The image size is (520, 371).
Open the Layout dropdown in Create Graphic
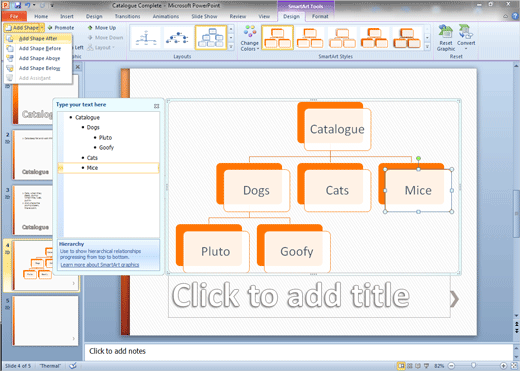(101, 48)
